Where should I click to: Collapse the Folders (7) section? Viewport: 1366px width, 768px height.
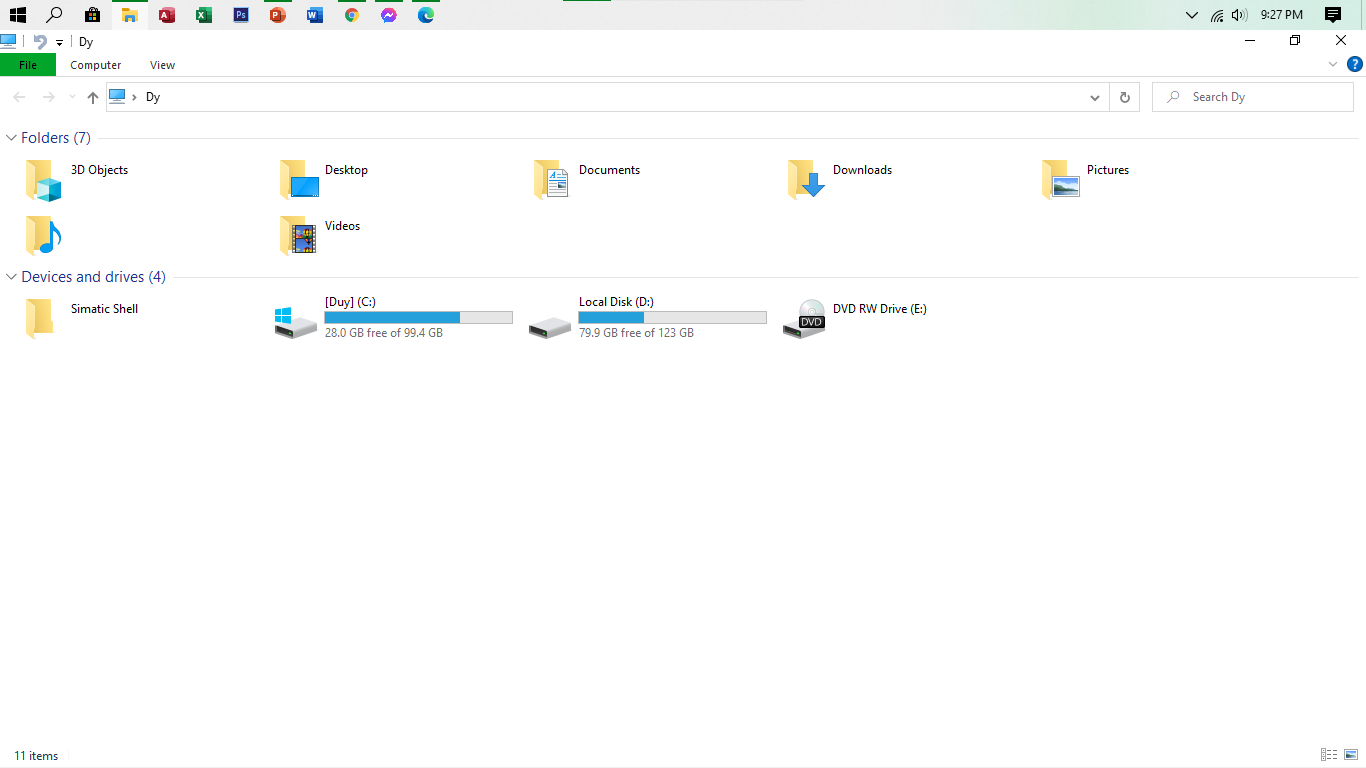(x=11, y=137)
